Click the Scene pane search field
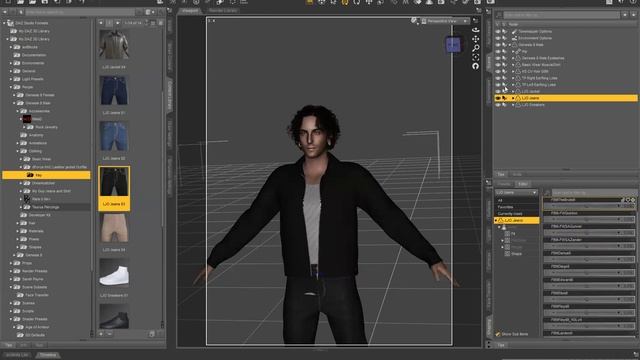640x360 pixels. click(561, 15)
